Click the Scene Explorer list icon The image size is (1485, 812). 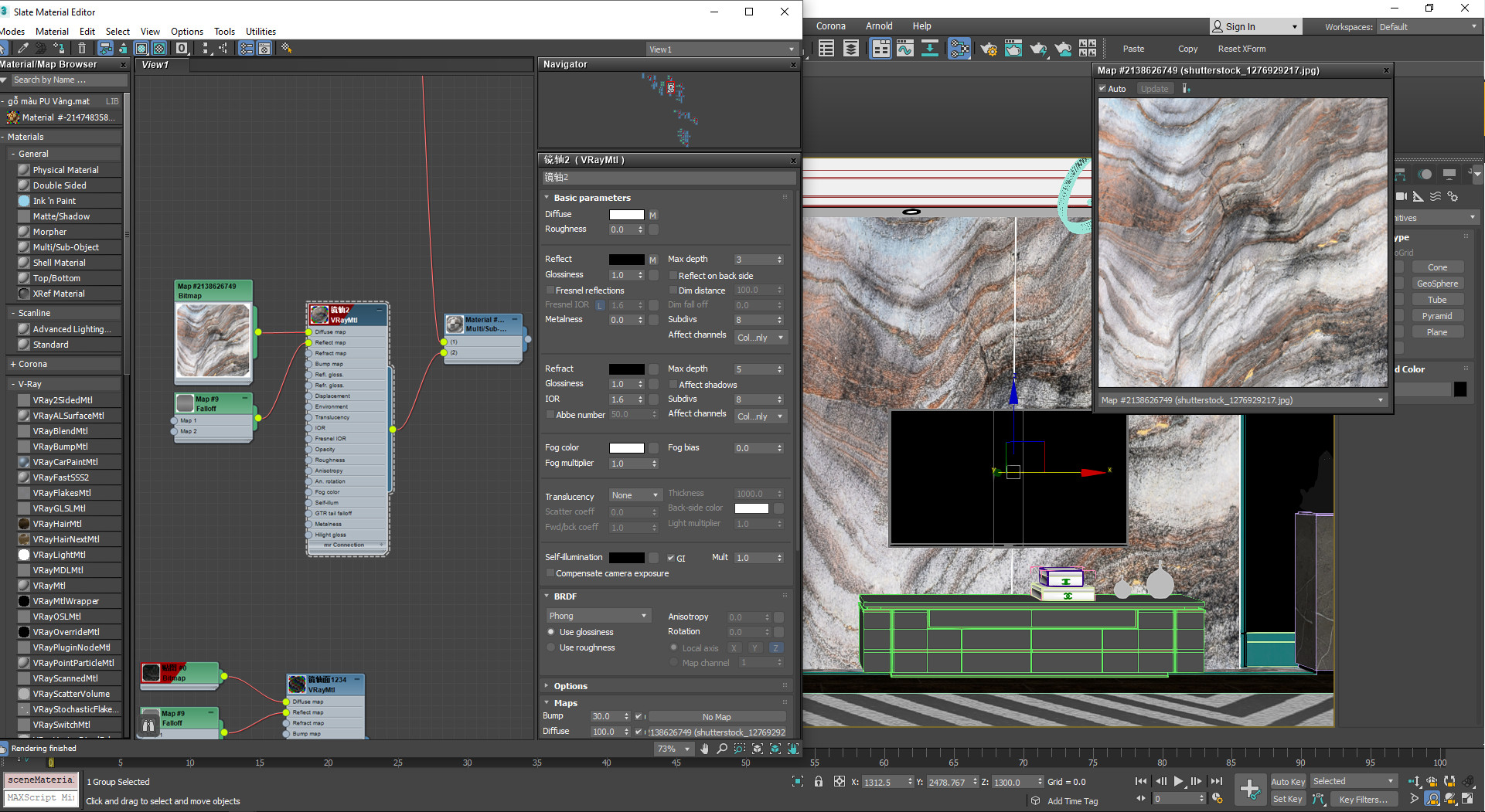[x=826, y=49]
